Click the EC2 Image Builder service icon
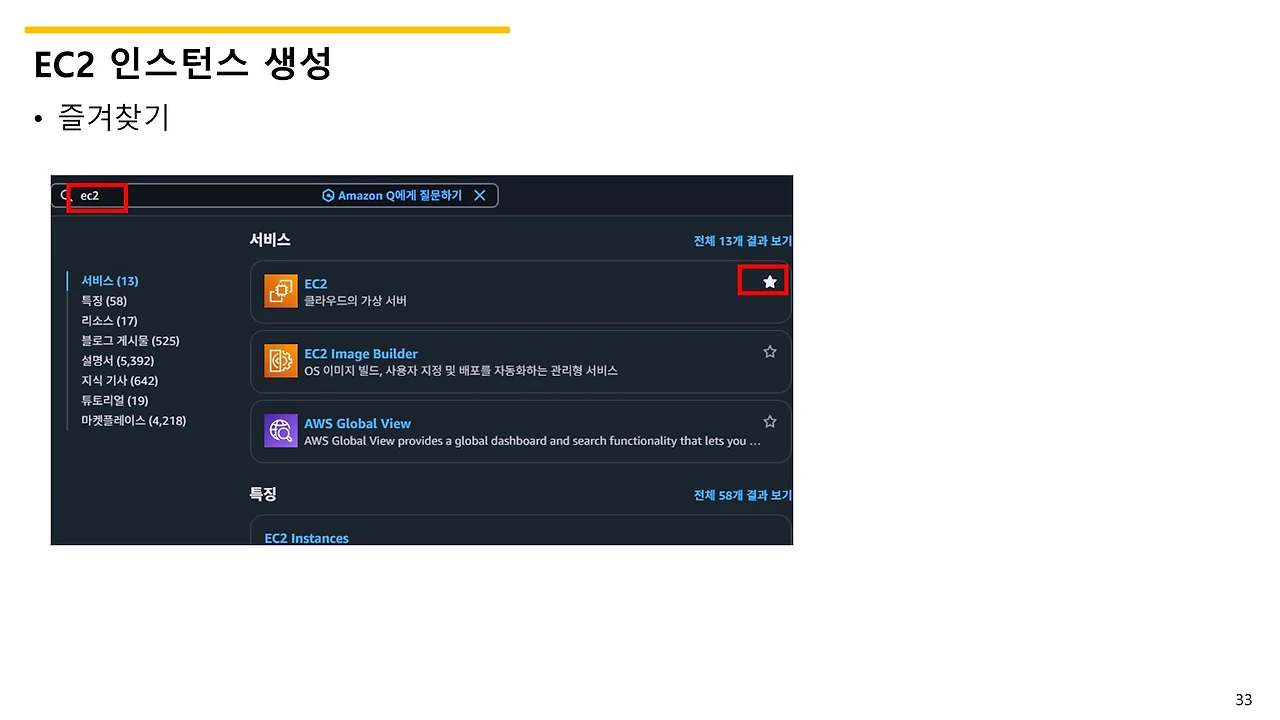This screenshot has height=720, width=1280. pos(281,361)
